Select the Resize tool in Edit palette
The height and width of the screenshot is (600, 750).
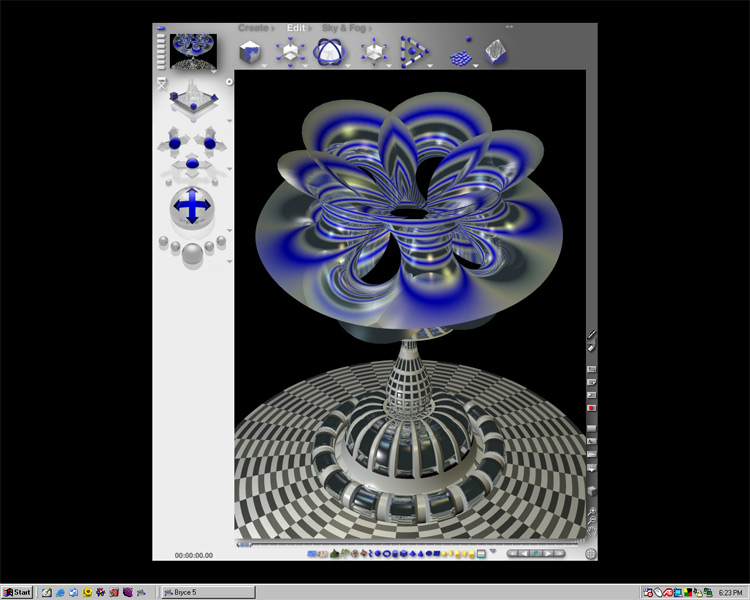pyautogui.click(x=291, y=52)
